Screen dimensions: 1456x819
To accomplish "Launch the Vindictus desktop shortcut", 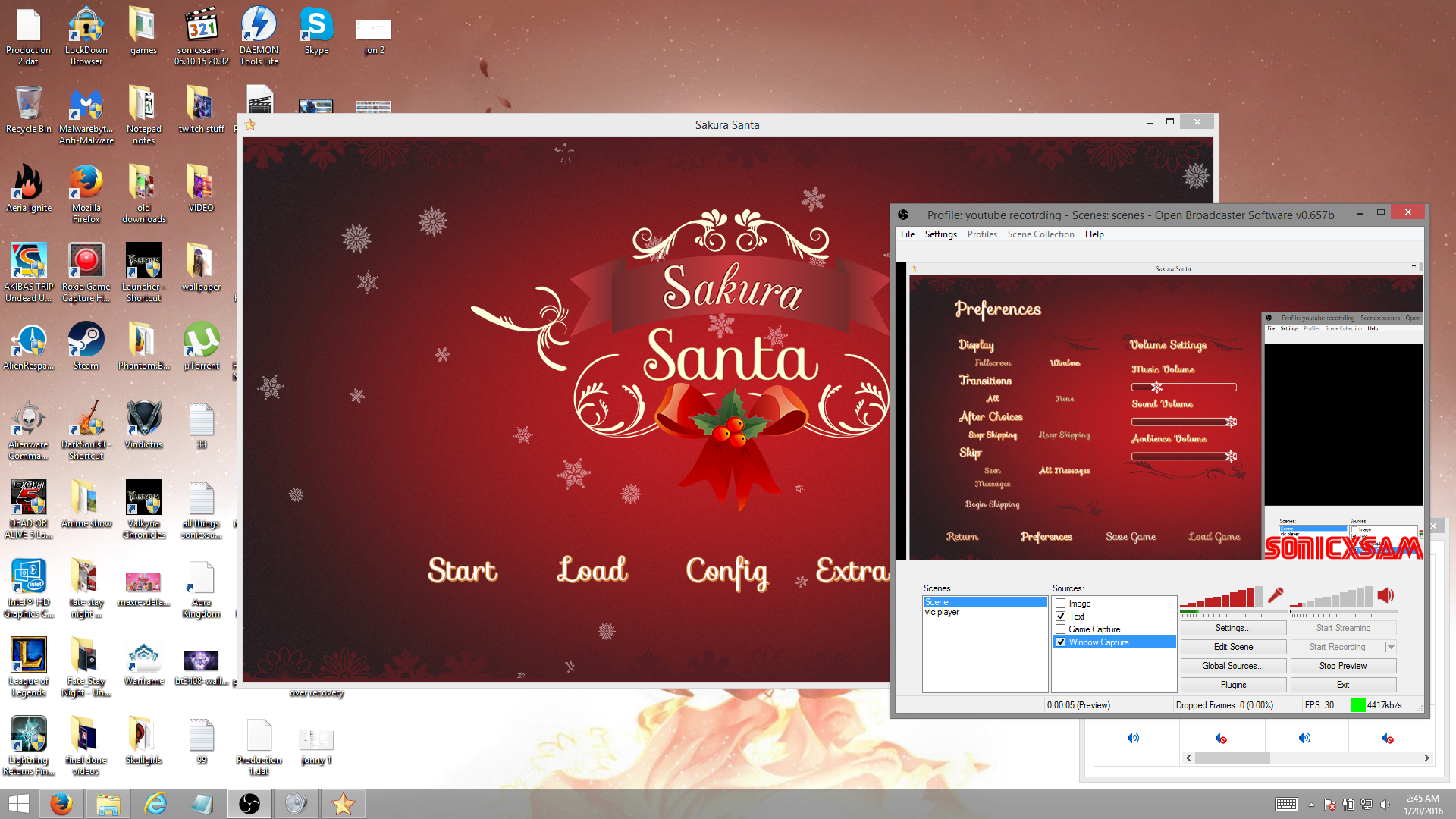I will coord(144,425).
